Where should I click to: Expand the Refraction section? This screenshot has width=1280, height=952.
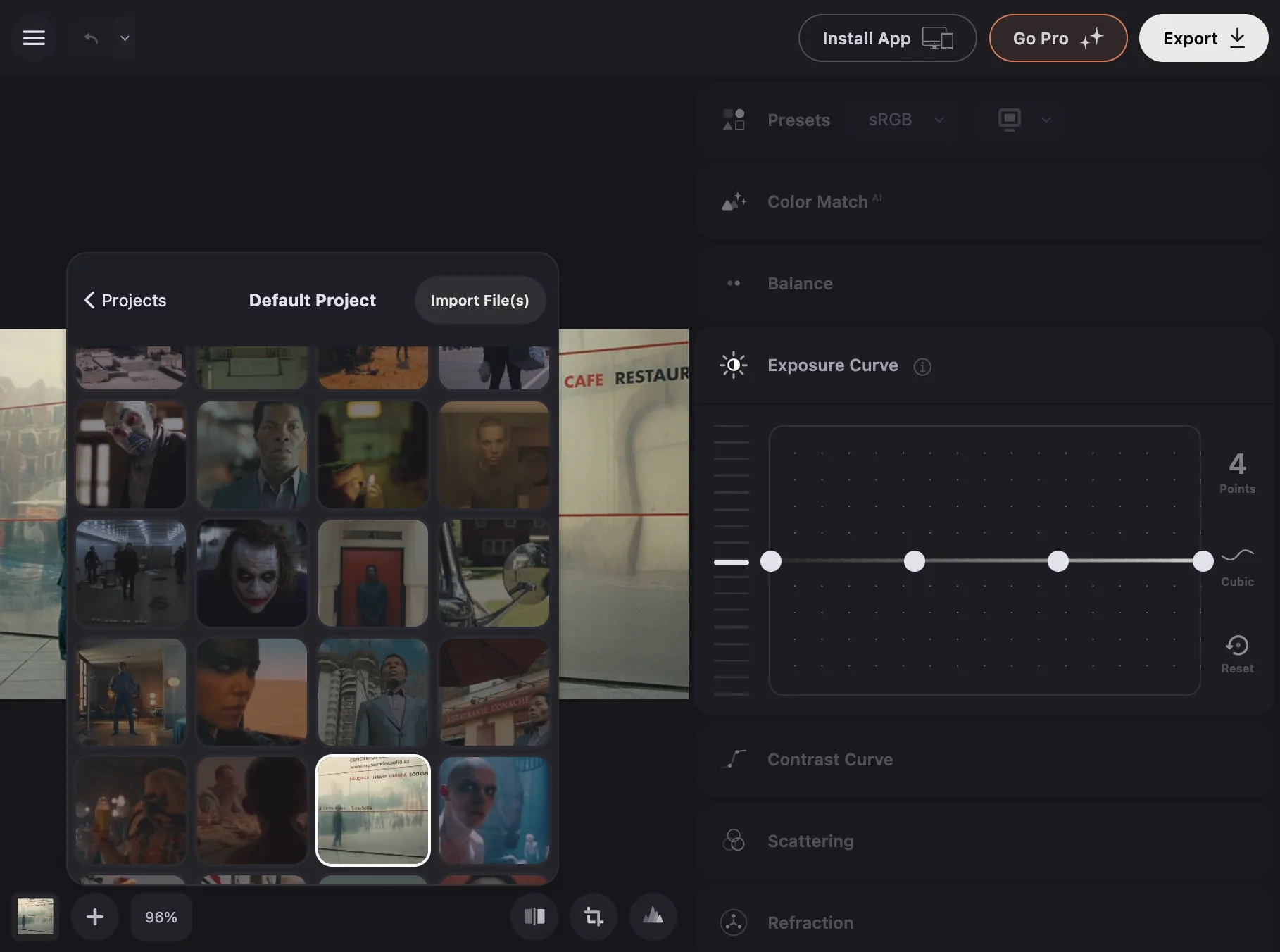click(984, 922)
